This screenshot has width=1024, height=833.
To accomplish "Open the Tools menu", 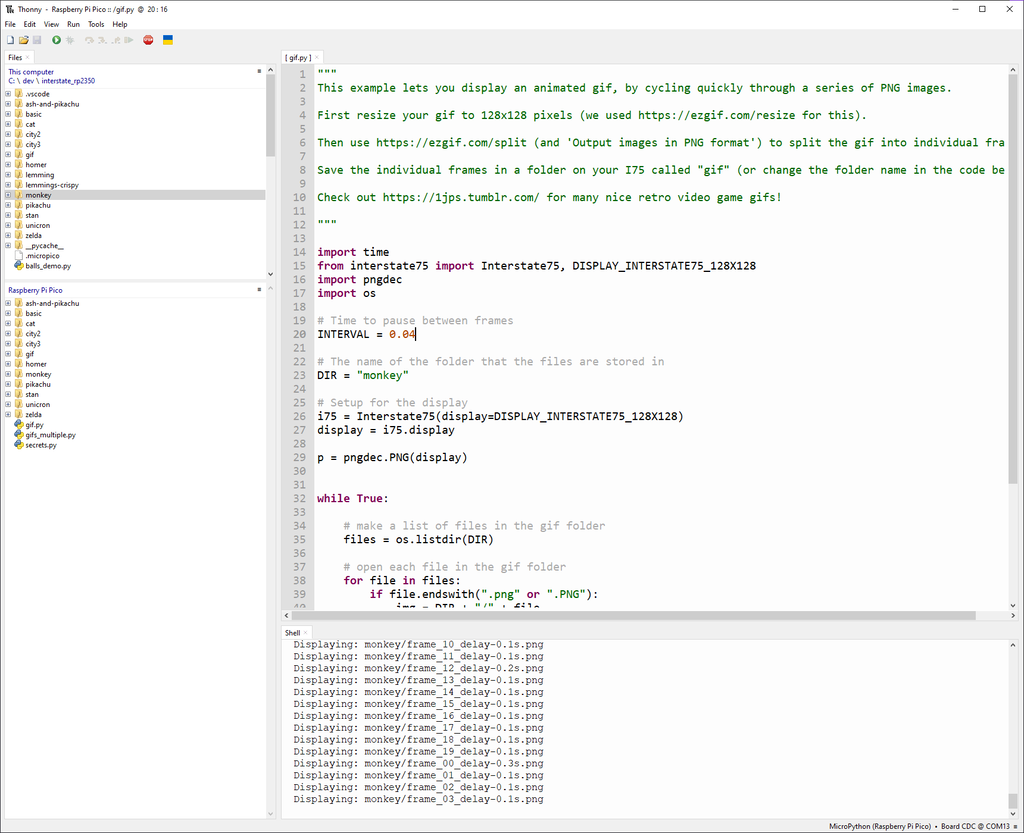I will point(96,24).
